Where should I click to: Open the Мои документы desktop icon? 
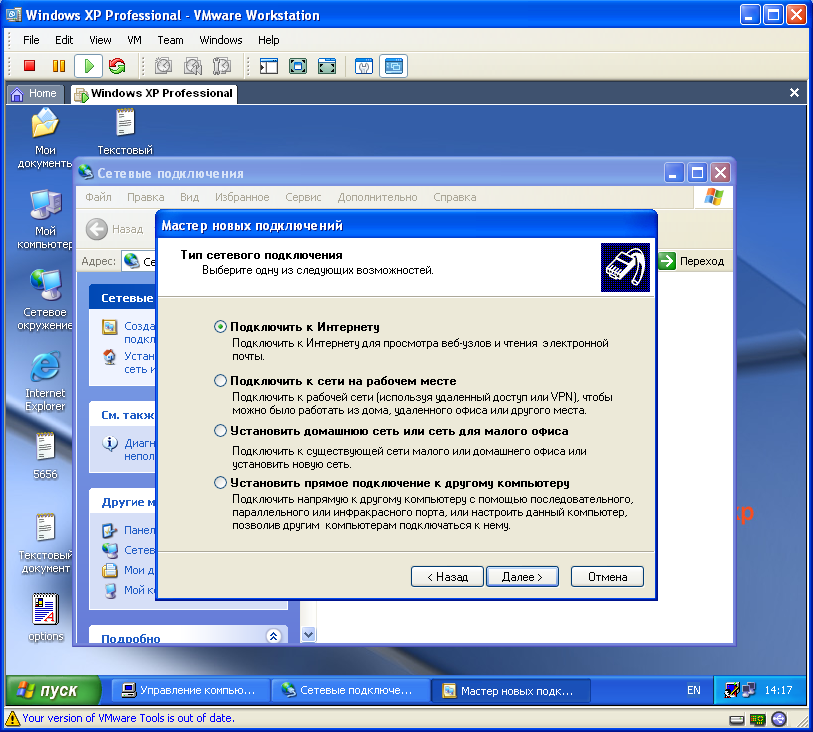pos(45,137)
